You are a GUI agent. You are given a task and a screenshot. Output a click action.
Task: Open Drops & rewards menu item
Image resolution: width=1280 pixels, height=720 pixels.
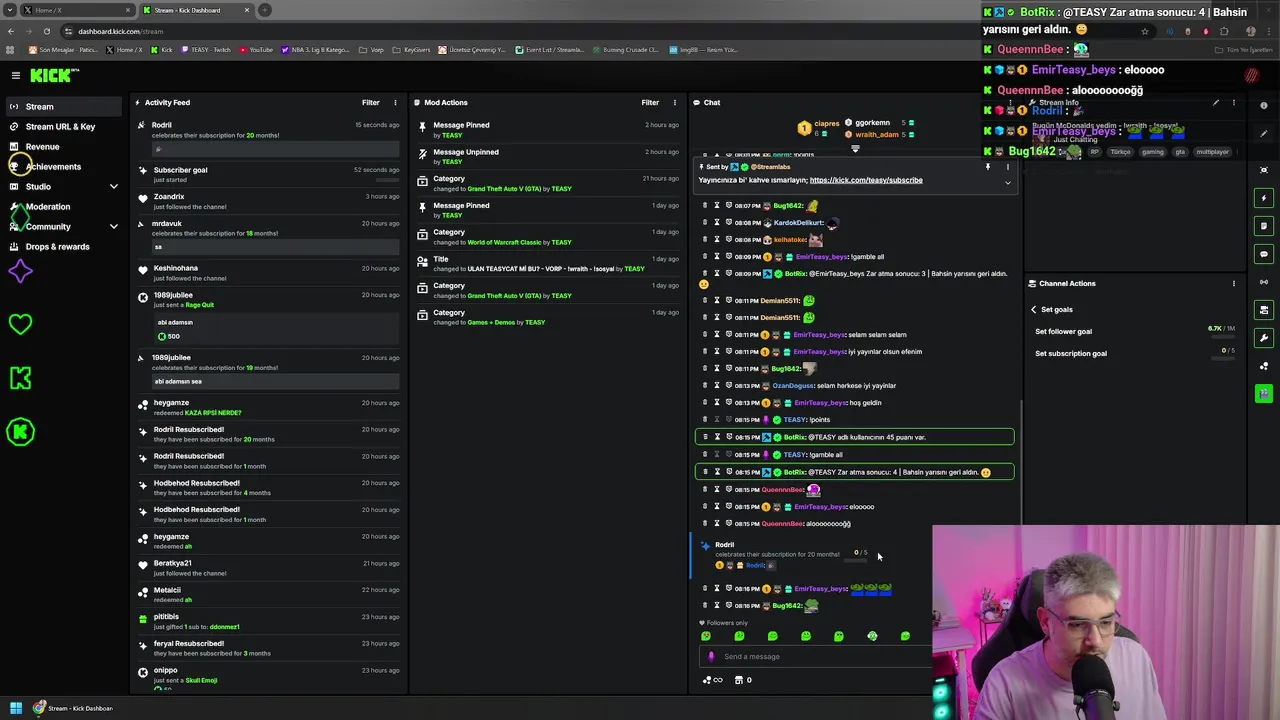pyautogui.click(x=57, y=247)
